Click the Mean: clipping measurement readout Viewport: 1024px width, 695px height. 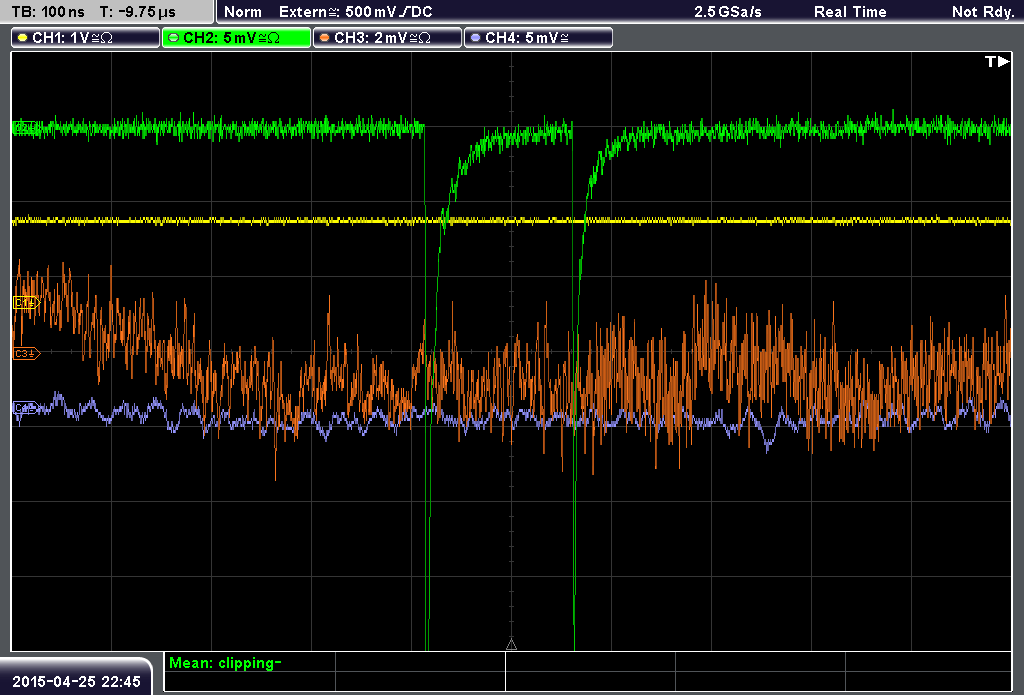[225, 663]
